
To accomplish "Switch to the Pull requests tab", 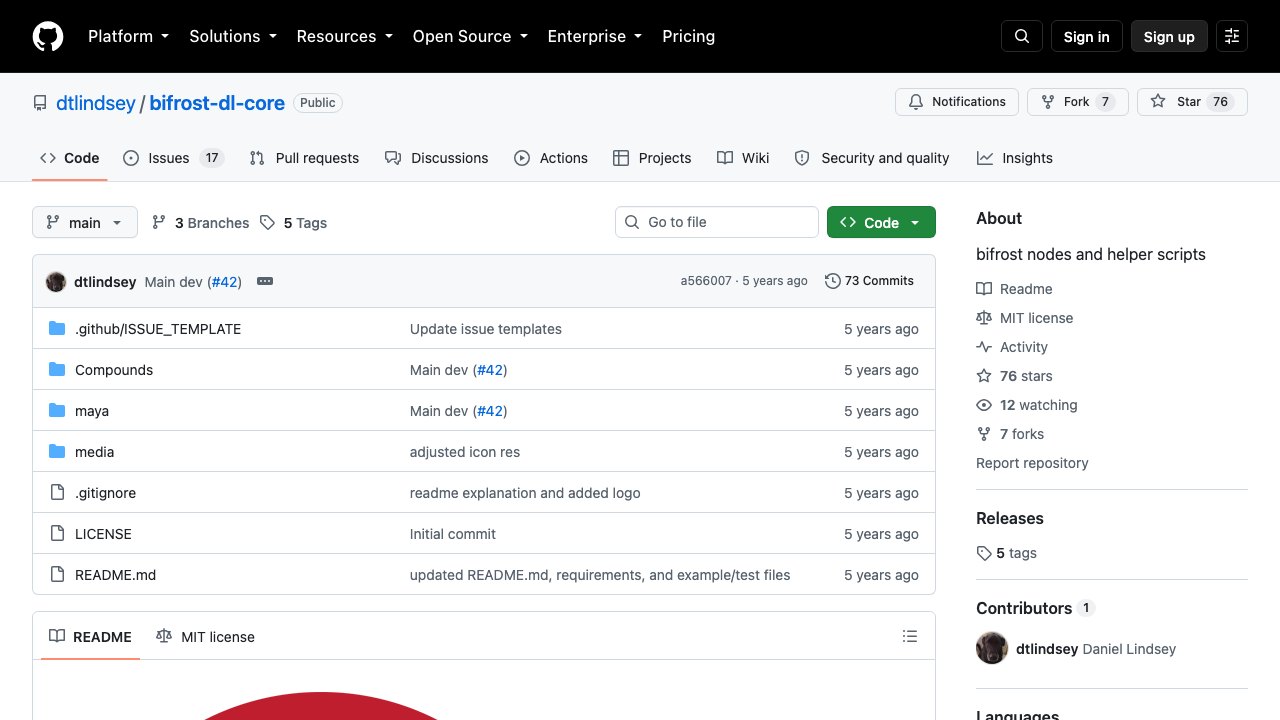I will click(x=304, y=158).
